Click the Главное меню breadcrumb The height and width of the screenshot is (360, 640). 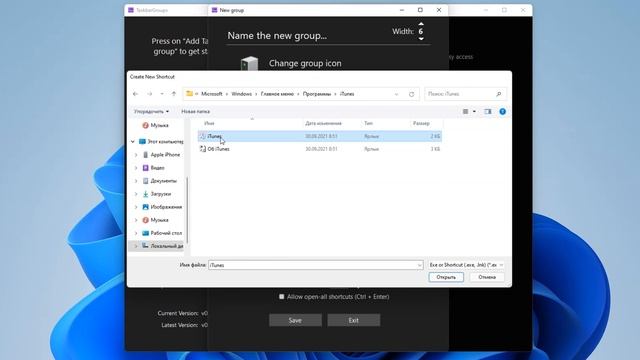[x=277, y=94]
